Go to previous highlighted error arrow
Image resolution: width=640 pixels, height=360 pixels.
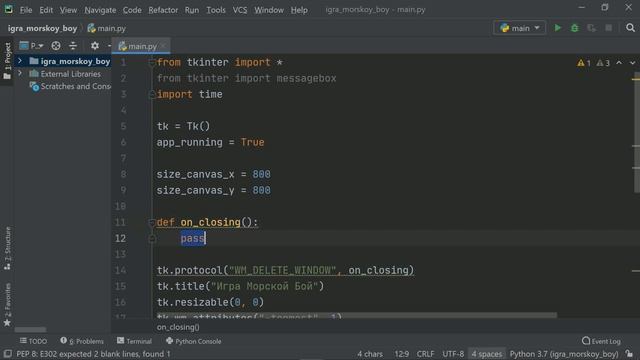click(x=619, y=63)
